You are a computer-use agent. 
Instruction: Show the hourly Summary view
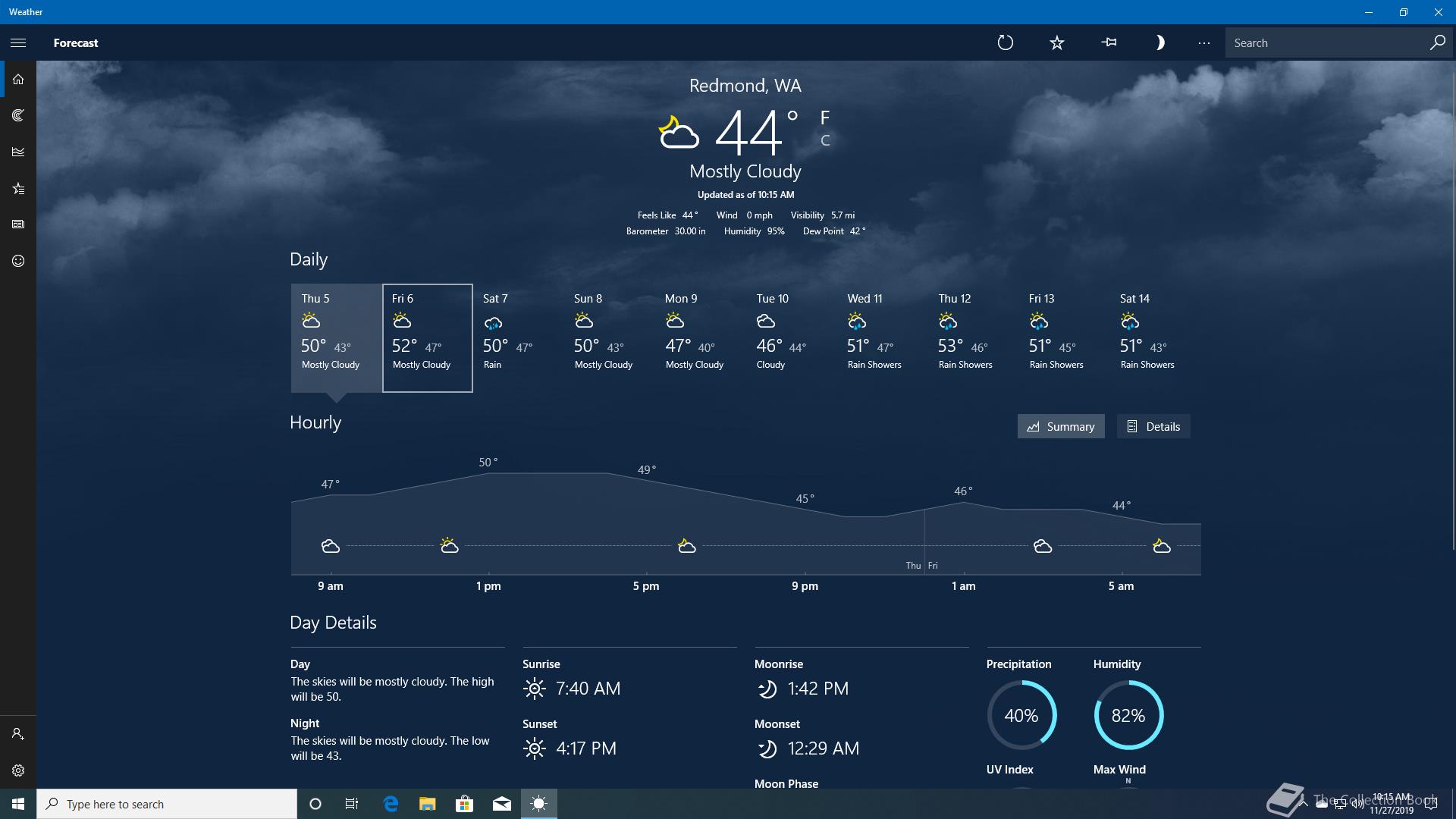(1060, 426)
